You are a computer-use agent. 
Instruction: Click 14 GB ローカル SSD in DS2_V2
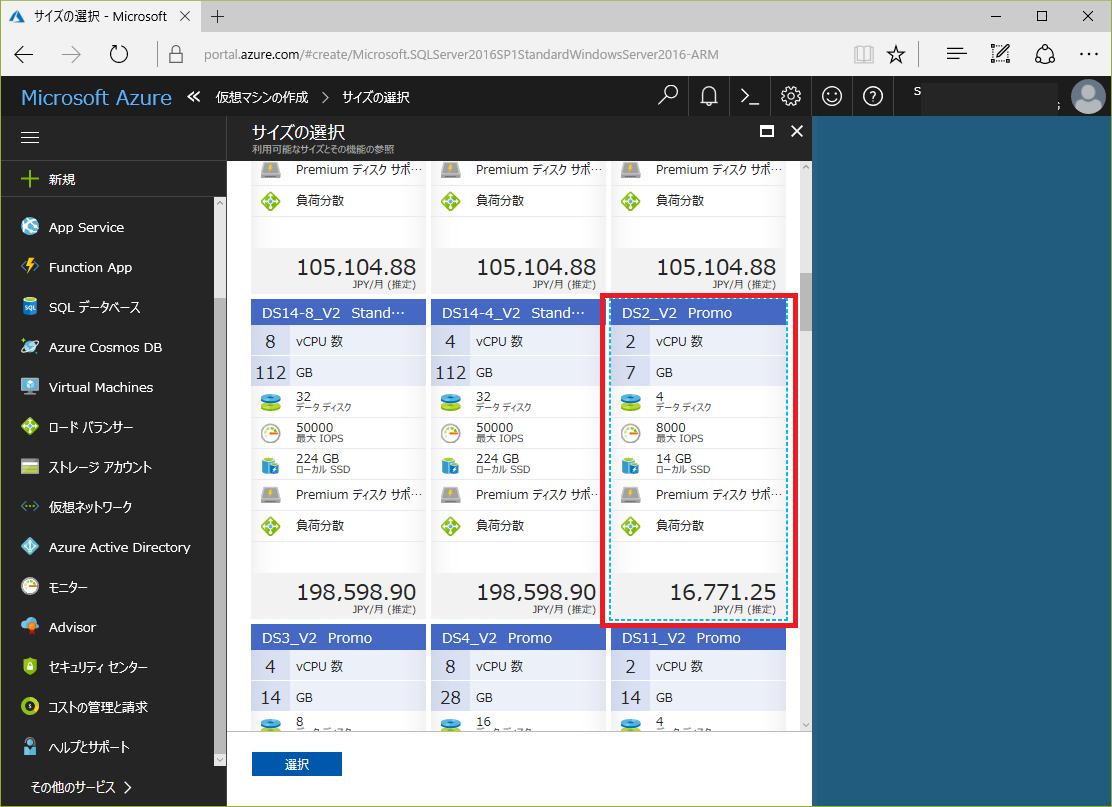pyautogui.click(x=682, y=464)
